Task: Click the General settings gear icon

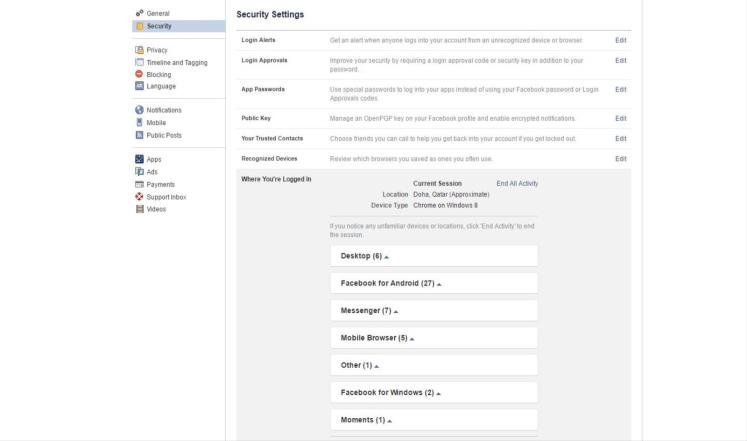Action: click(x=138, y=13)
